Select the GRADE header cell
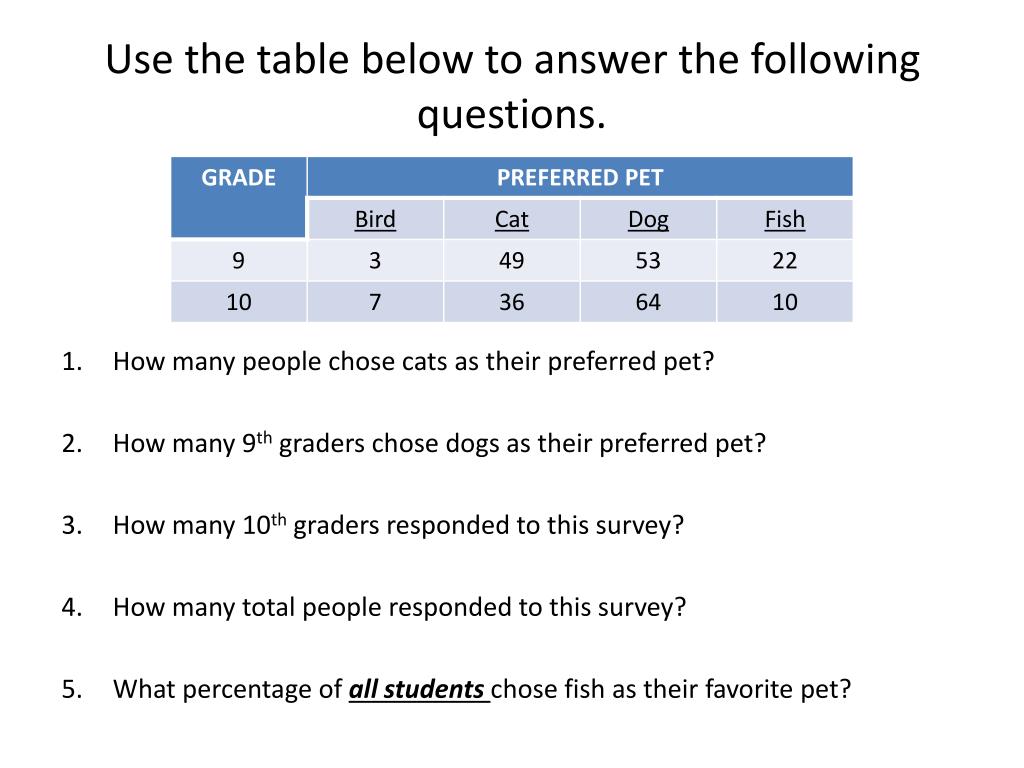 [x=239, y=178]
